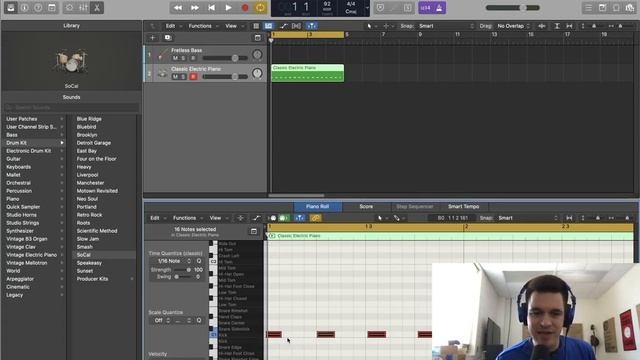The height and width of the screenshot is (360, 640).
Task: Toggle green MIDI Out button
Action: [284, 218]
